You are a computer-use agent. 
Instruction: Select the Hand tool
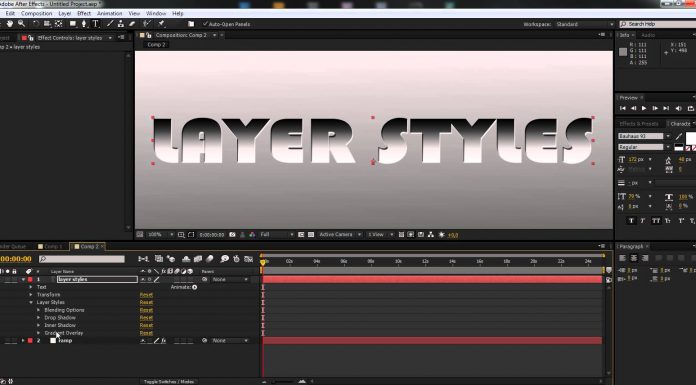pos(10,24)
